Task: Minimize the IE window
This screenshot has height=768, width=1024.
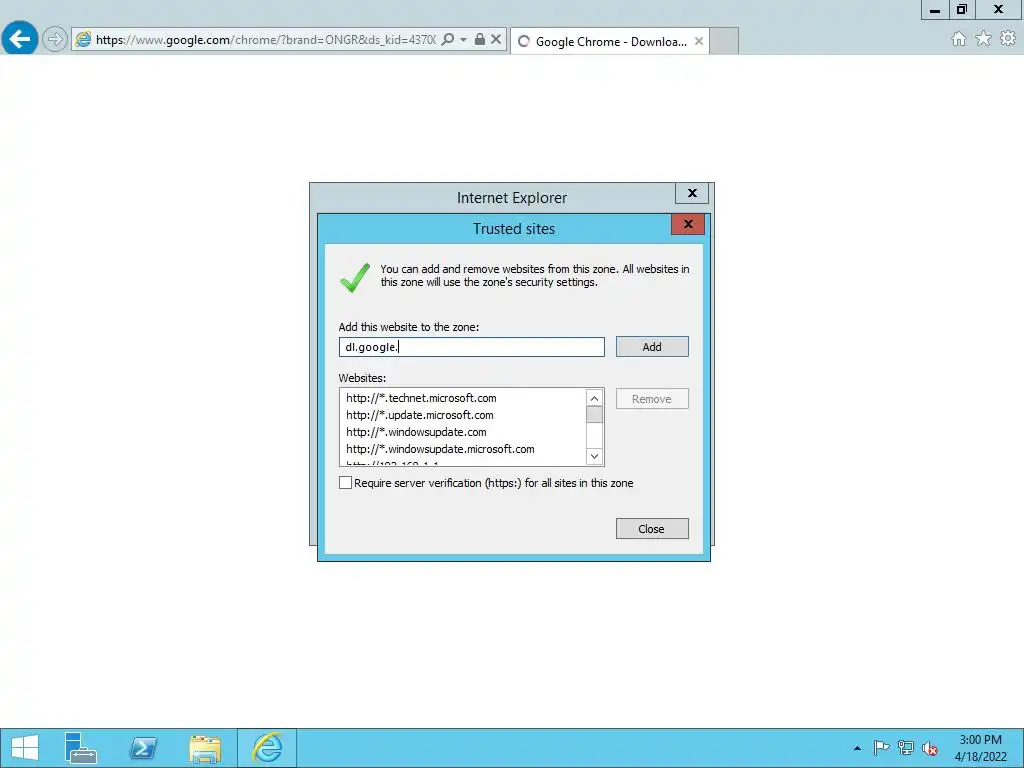Action: (935, 9)
